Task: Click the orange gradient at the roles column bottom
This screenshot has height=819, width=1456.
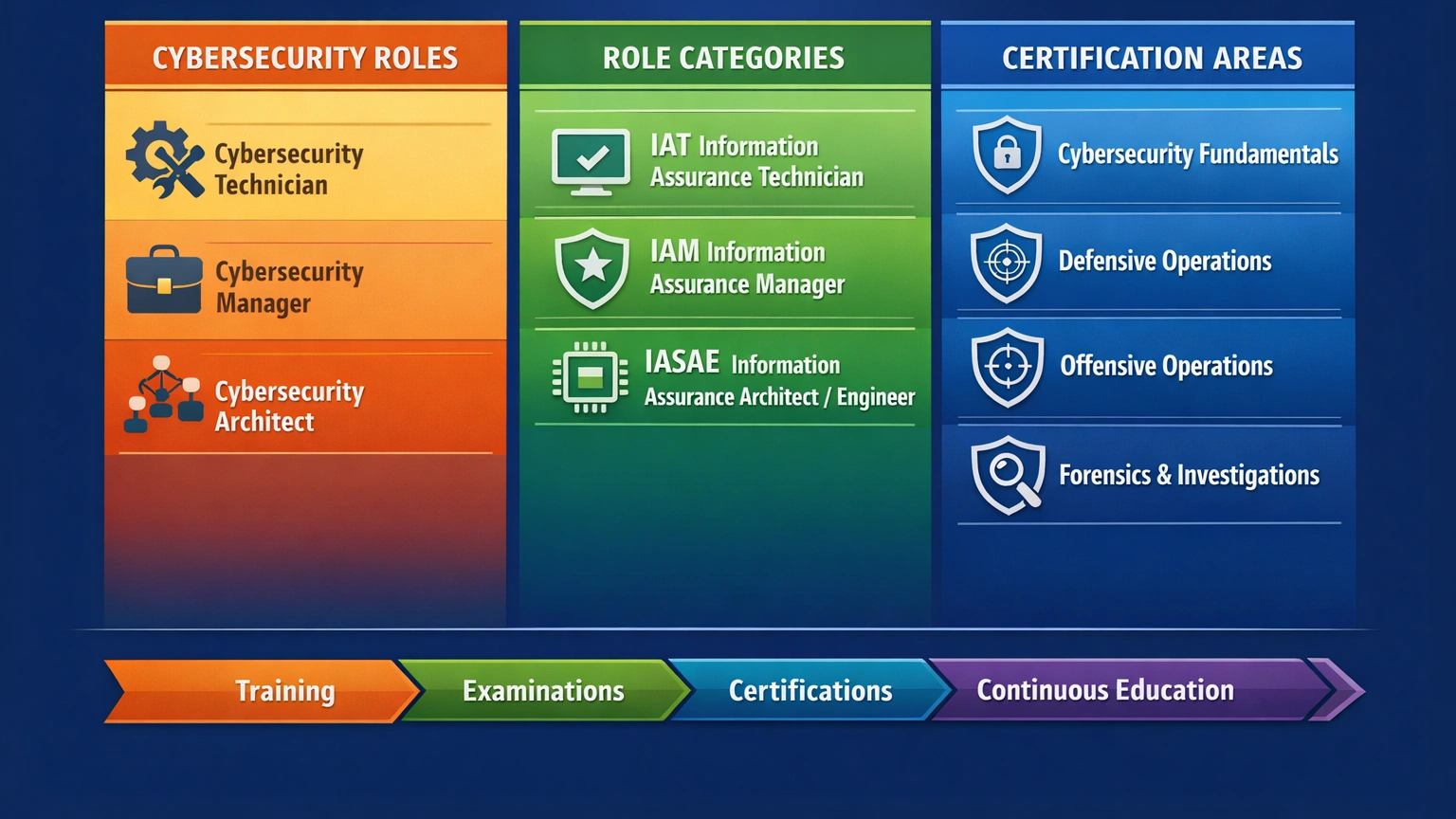Action: point(305,540)
